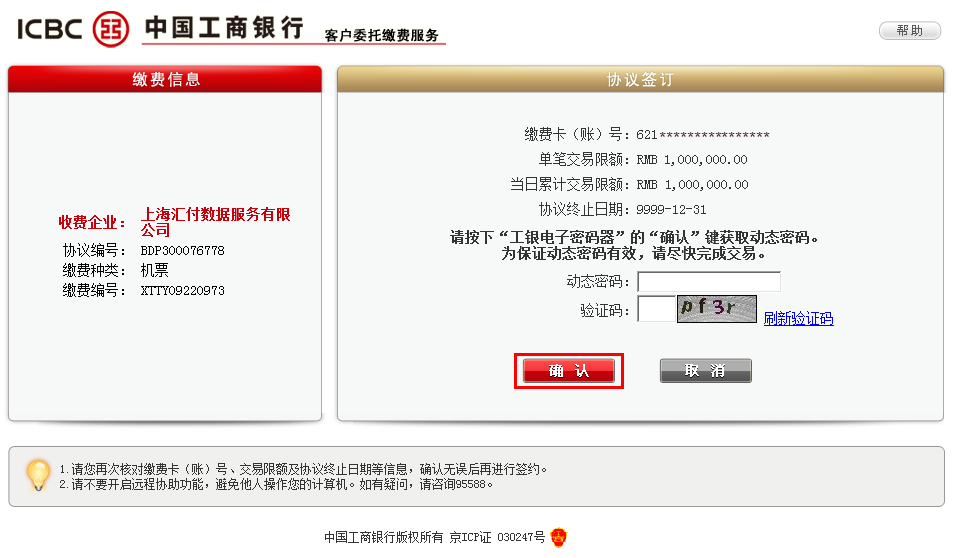Open the 帮助 help button

click(909, 30)
